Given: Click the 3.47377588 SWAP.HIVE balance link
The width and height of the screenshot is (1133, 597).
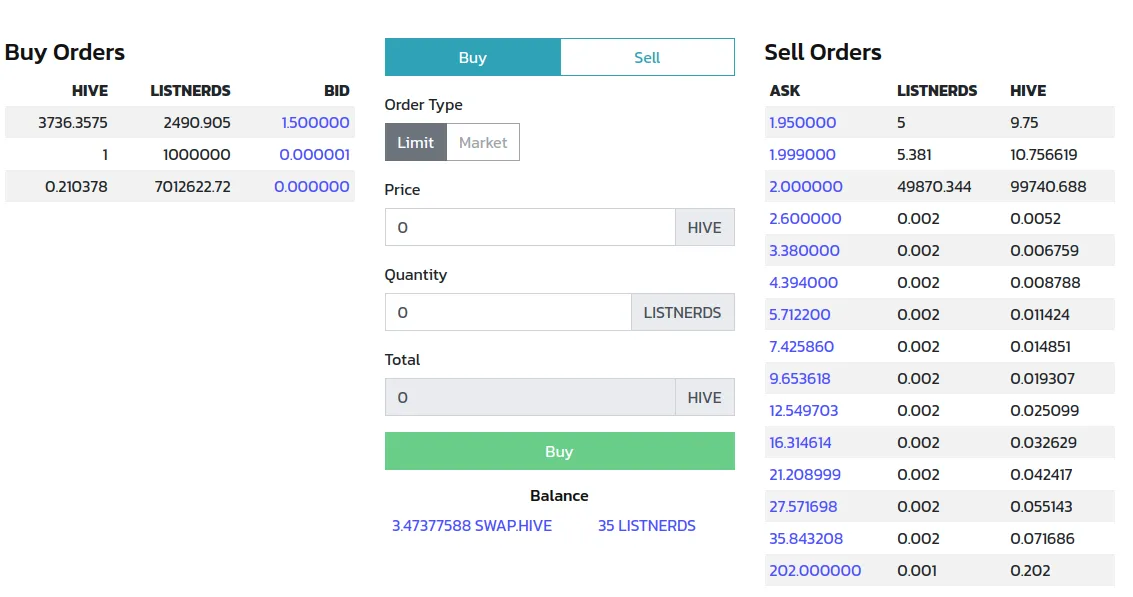Looking at the screenshot, I should coord(472,525).
